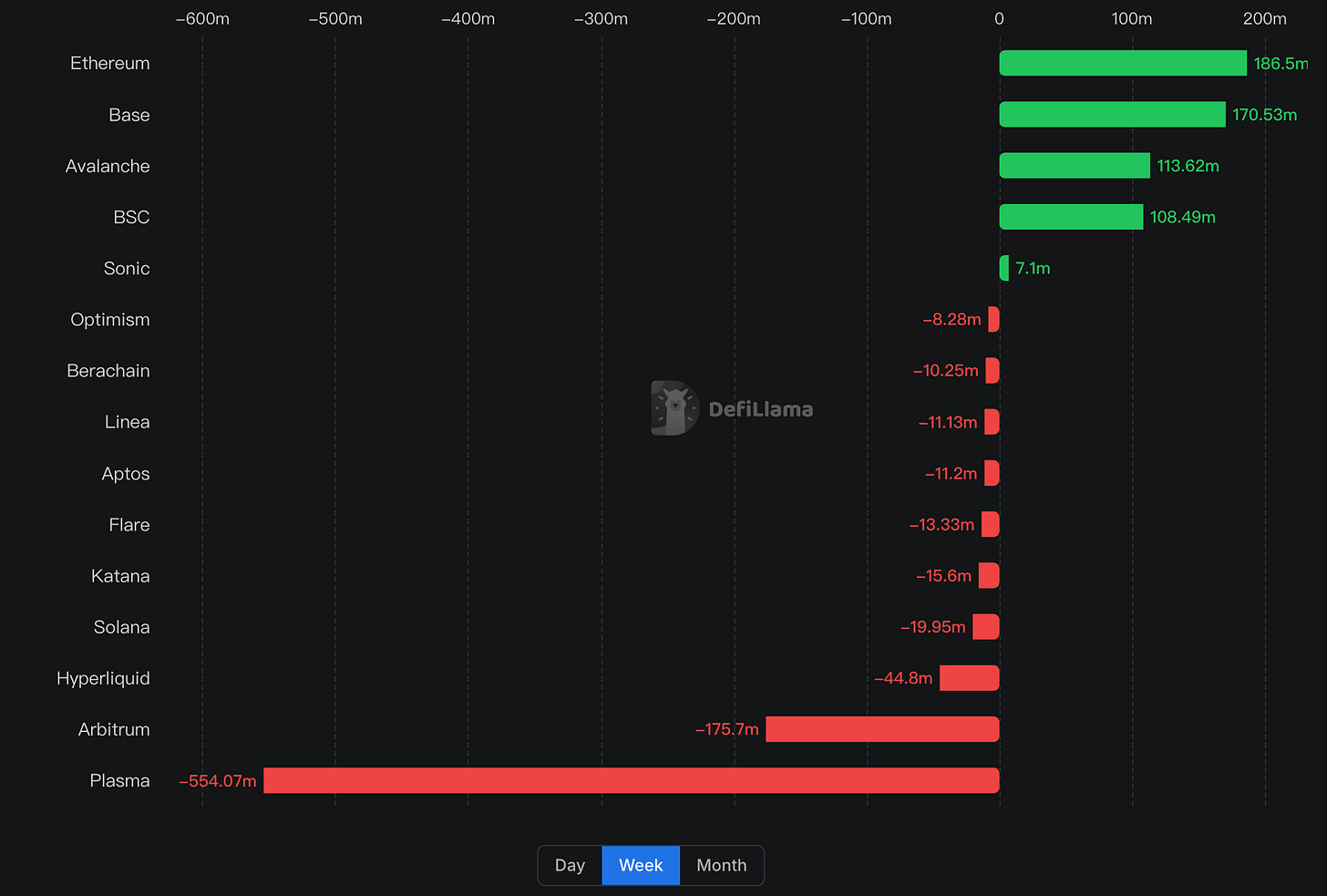Click the −175.7m value label
The height and width of the screenshot is (896, 1327).
point(726,729)
